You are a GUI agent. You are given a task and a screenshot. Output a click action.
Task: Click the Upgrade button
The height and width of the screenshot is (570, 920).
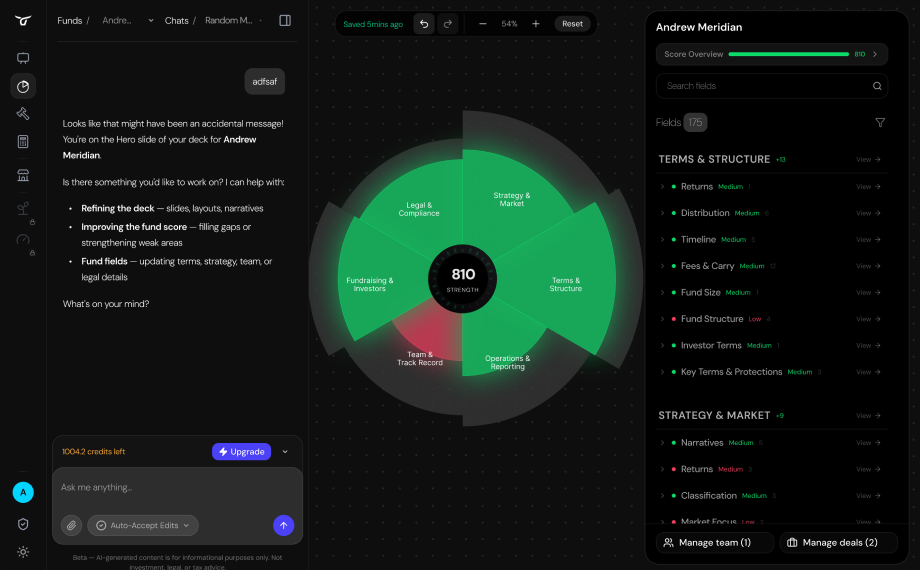click(x=241, y=451)
